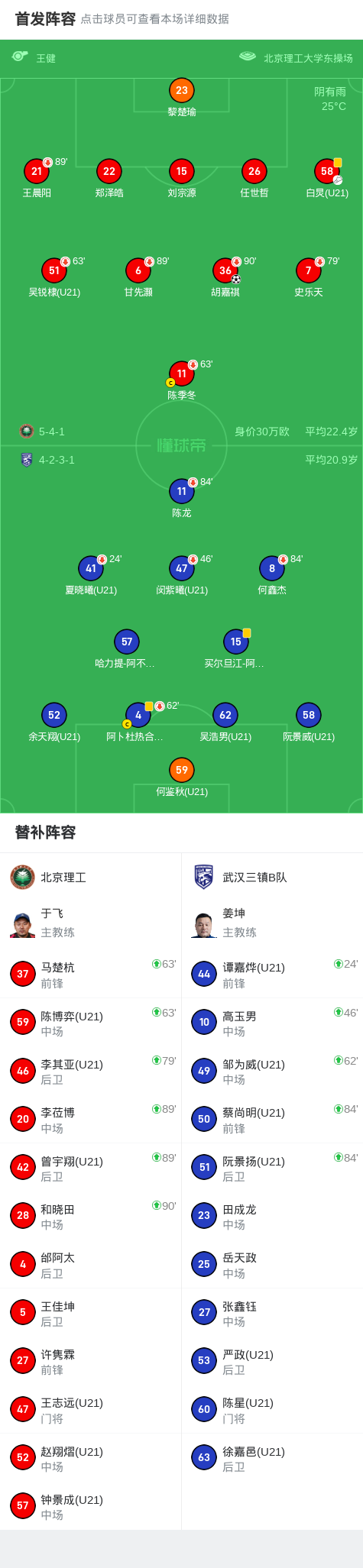Open 武汉三镇B队 team badge
The width and height of the screenshot is (363, 1568).
(x=204, y=877)
